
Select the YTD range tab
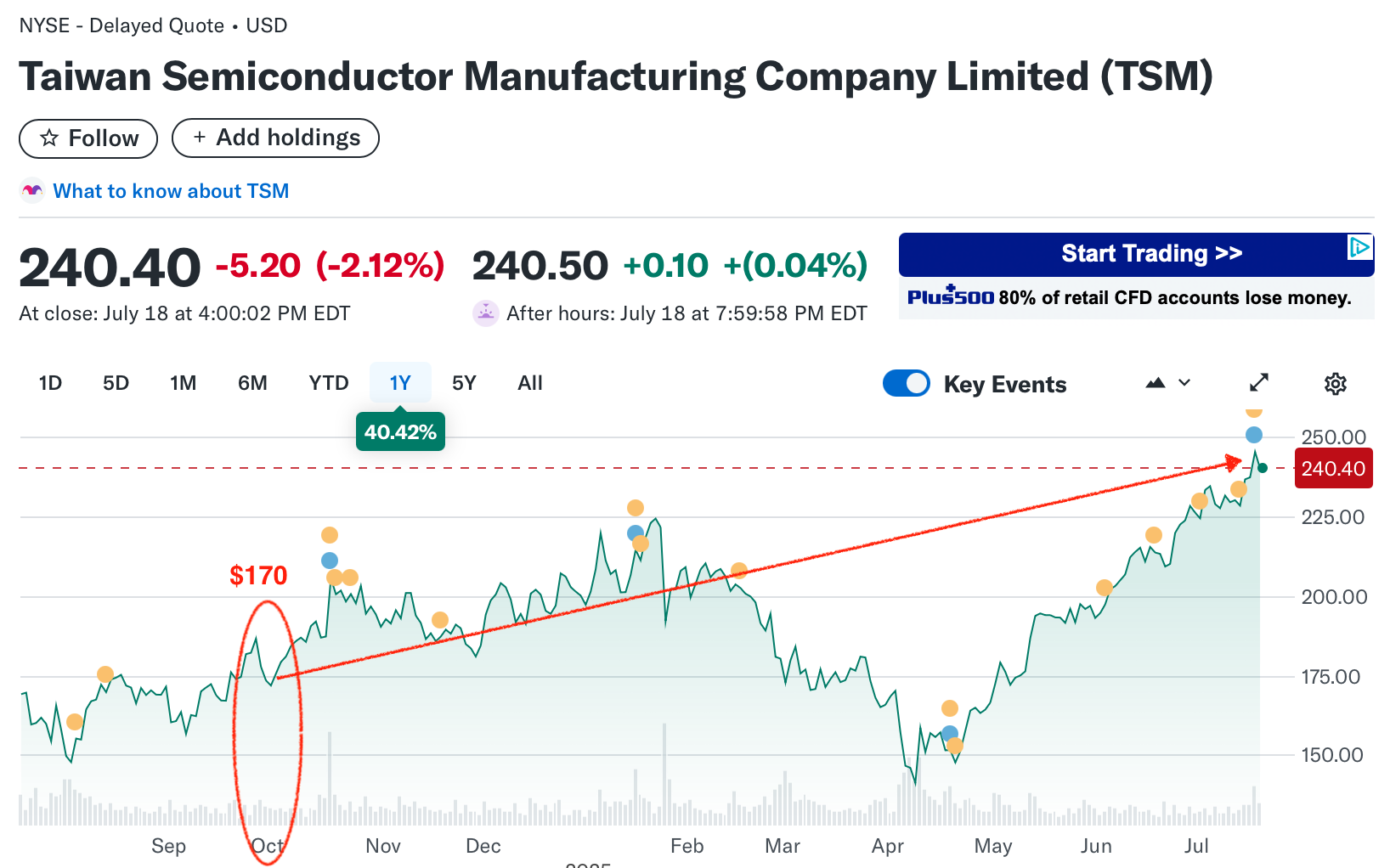tap(328, 383)
